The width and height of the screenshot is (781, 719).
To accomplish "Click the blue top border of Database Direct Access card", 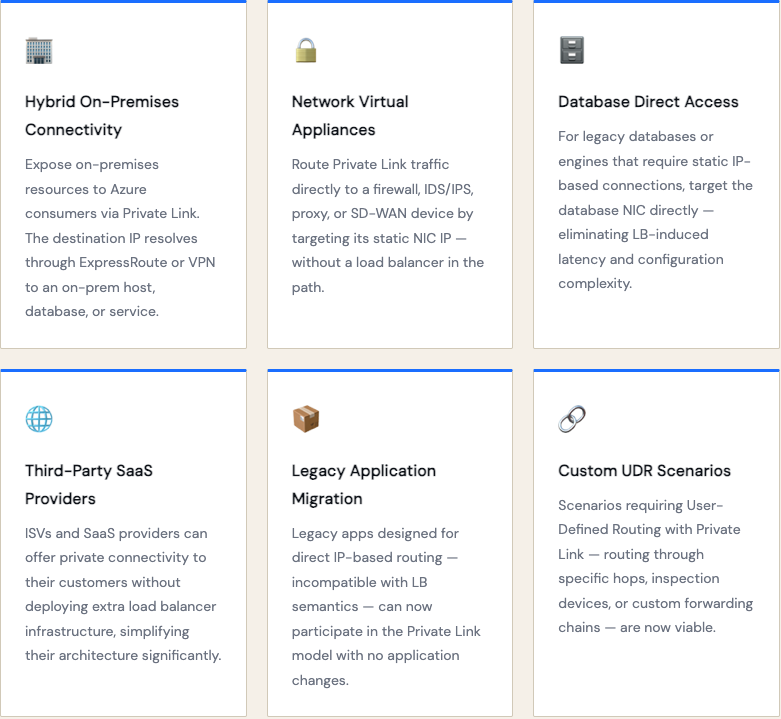I will [x=656, y=2].
